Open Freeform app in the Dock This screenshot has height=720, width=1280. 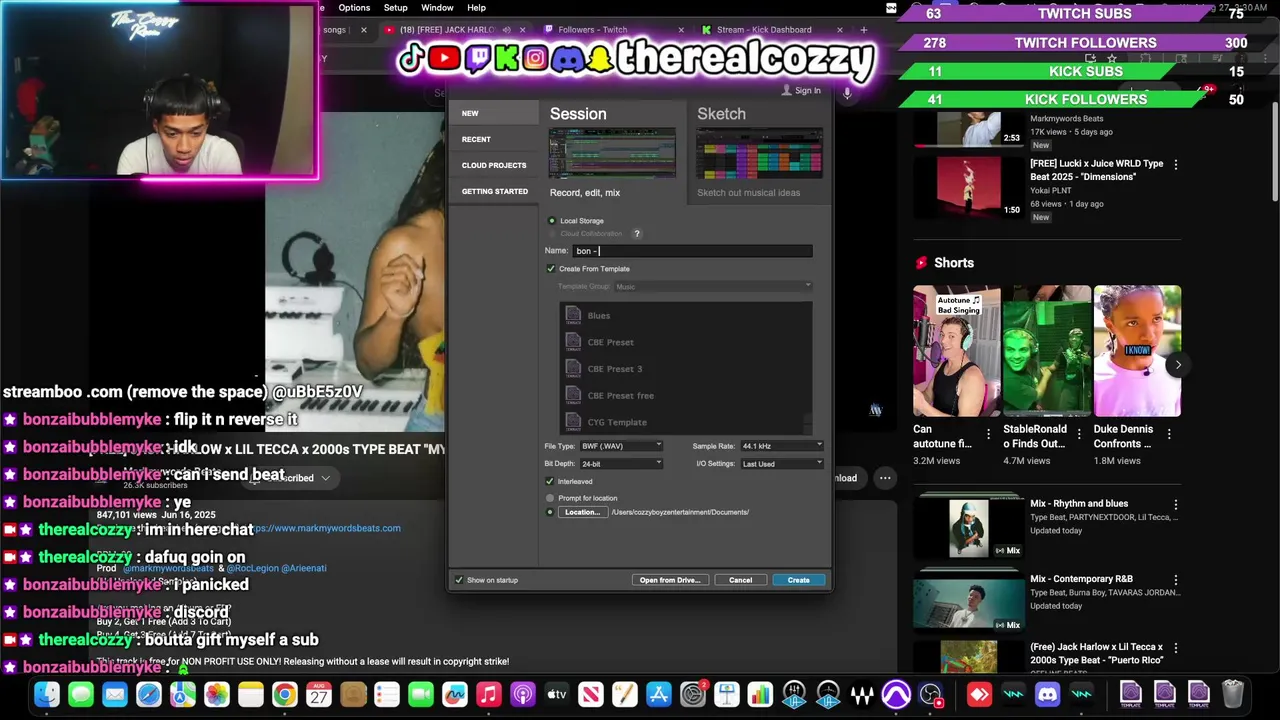point(455,694)
